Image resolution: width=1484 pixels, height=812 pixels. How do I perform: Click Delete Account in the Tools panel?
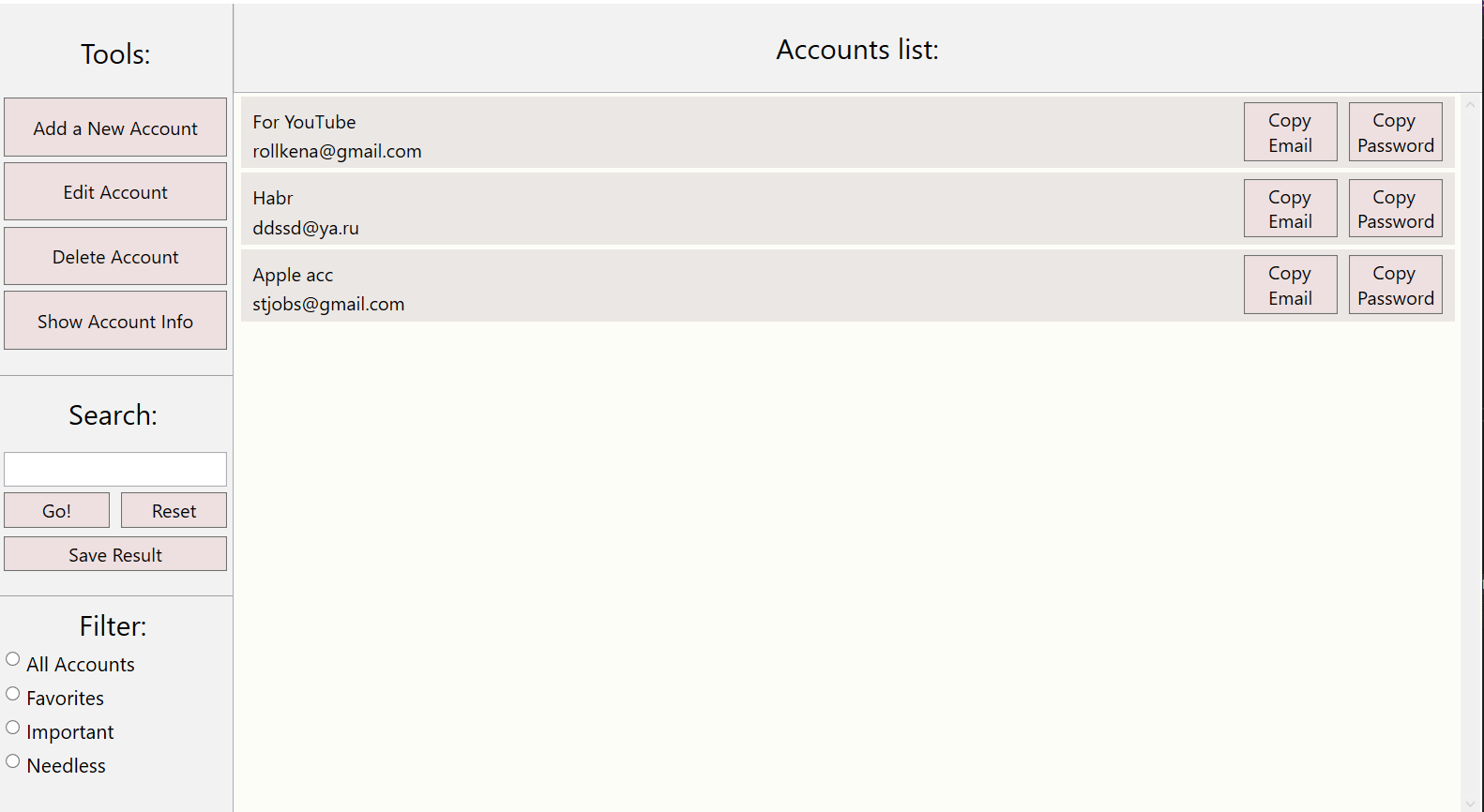coord(114,256)
